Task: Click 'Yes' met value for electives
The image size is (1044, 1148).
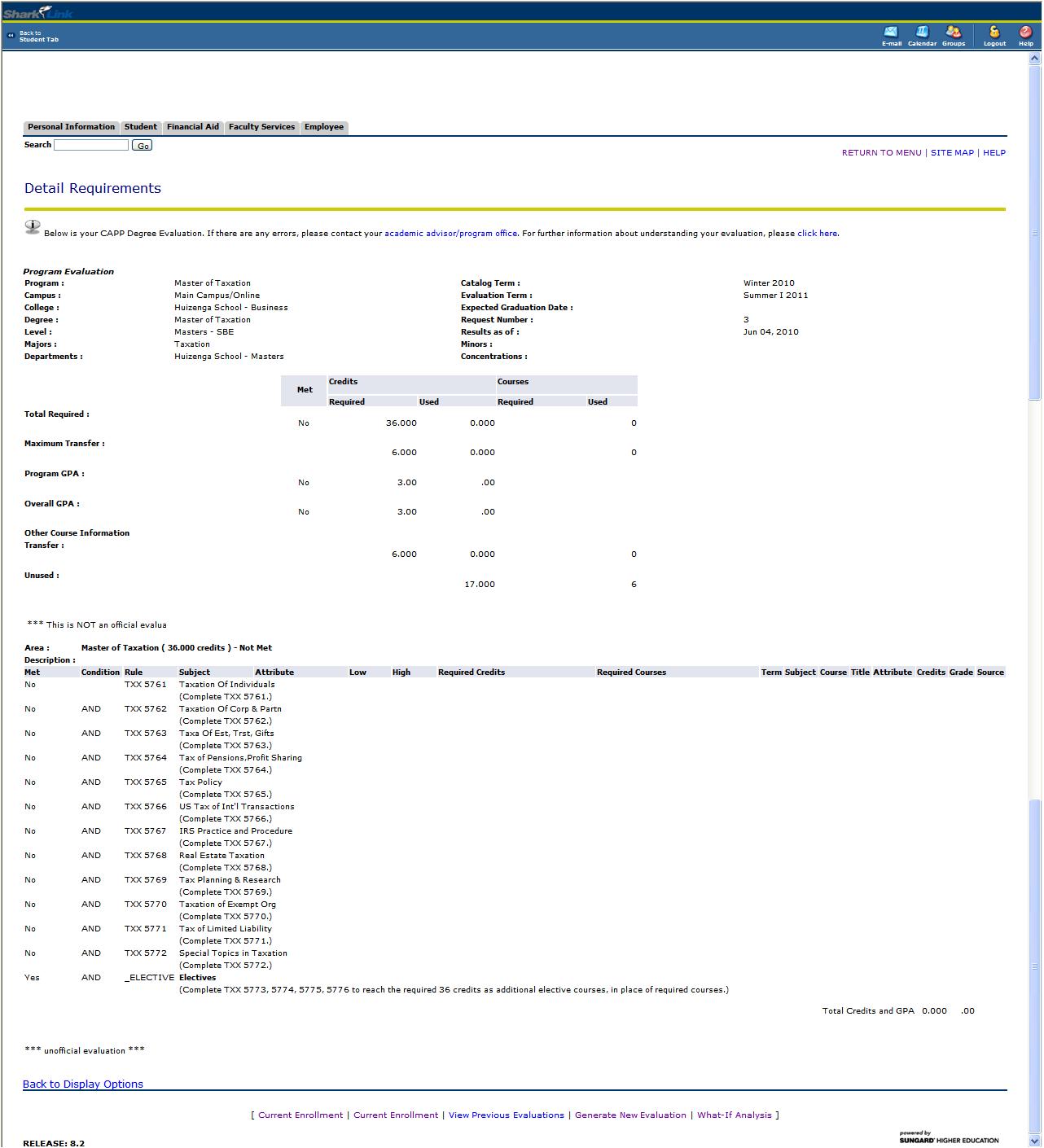Action: point(32,978)
